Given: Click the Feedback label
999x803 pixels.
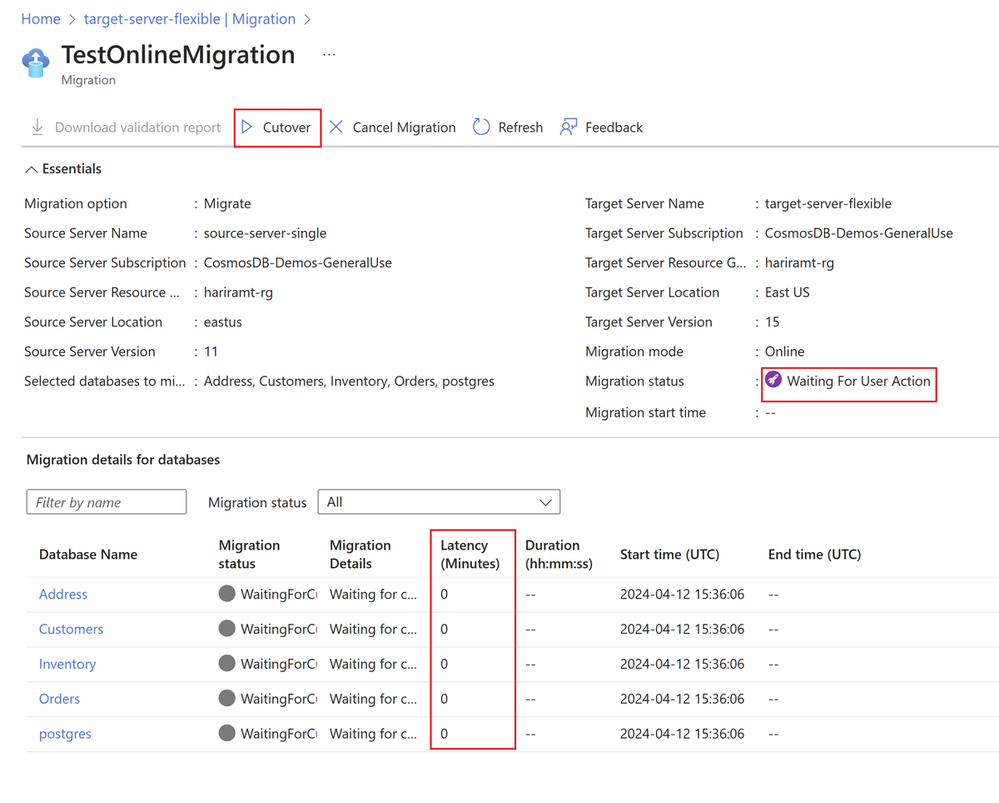Looking at the screenshot, I should click(614, 127).
